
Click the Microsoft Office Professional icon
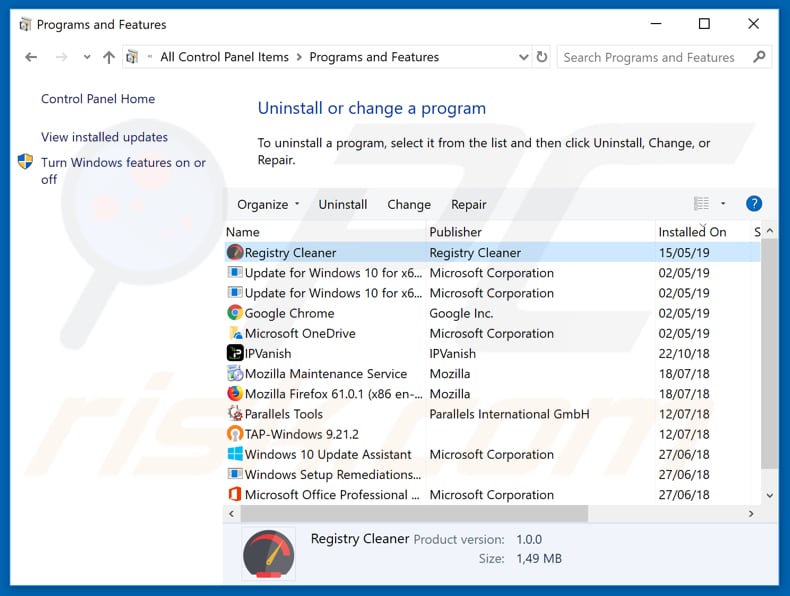(x=235, y=495)
